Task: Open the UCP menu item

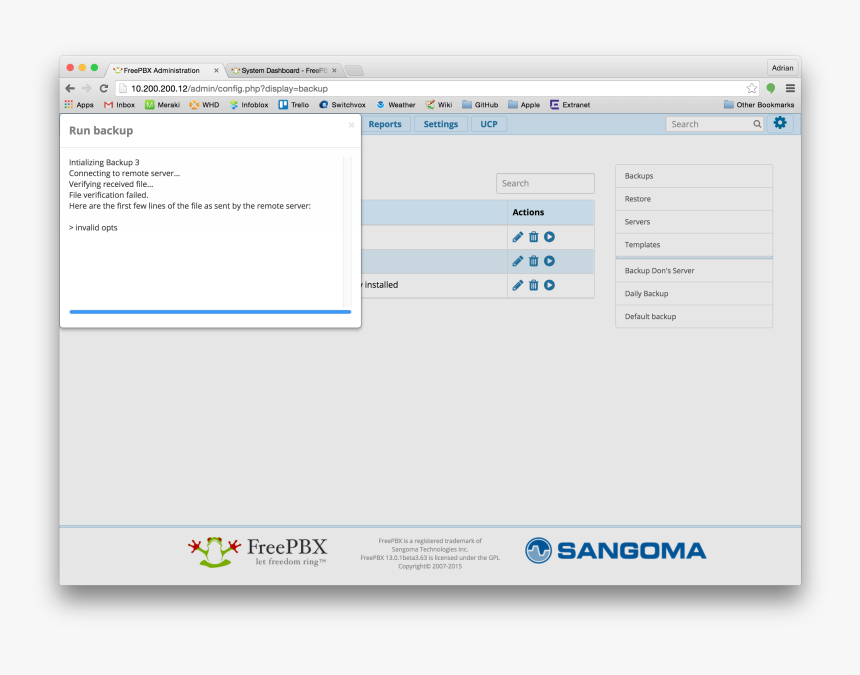Action: 489,124
